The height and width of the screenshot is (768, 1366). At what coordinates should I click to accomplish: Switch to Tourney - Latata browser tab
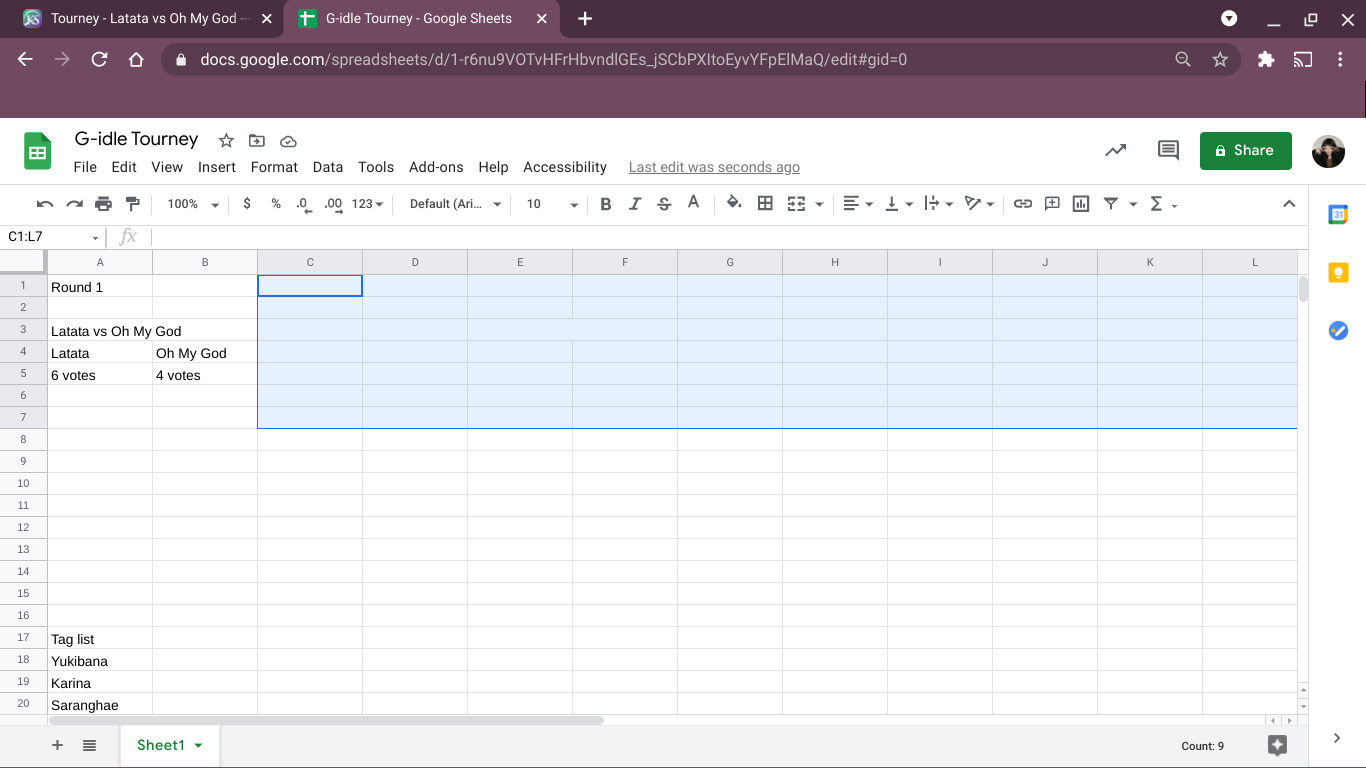[149, 19]
